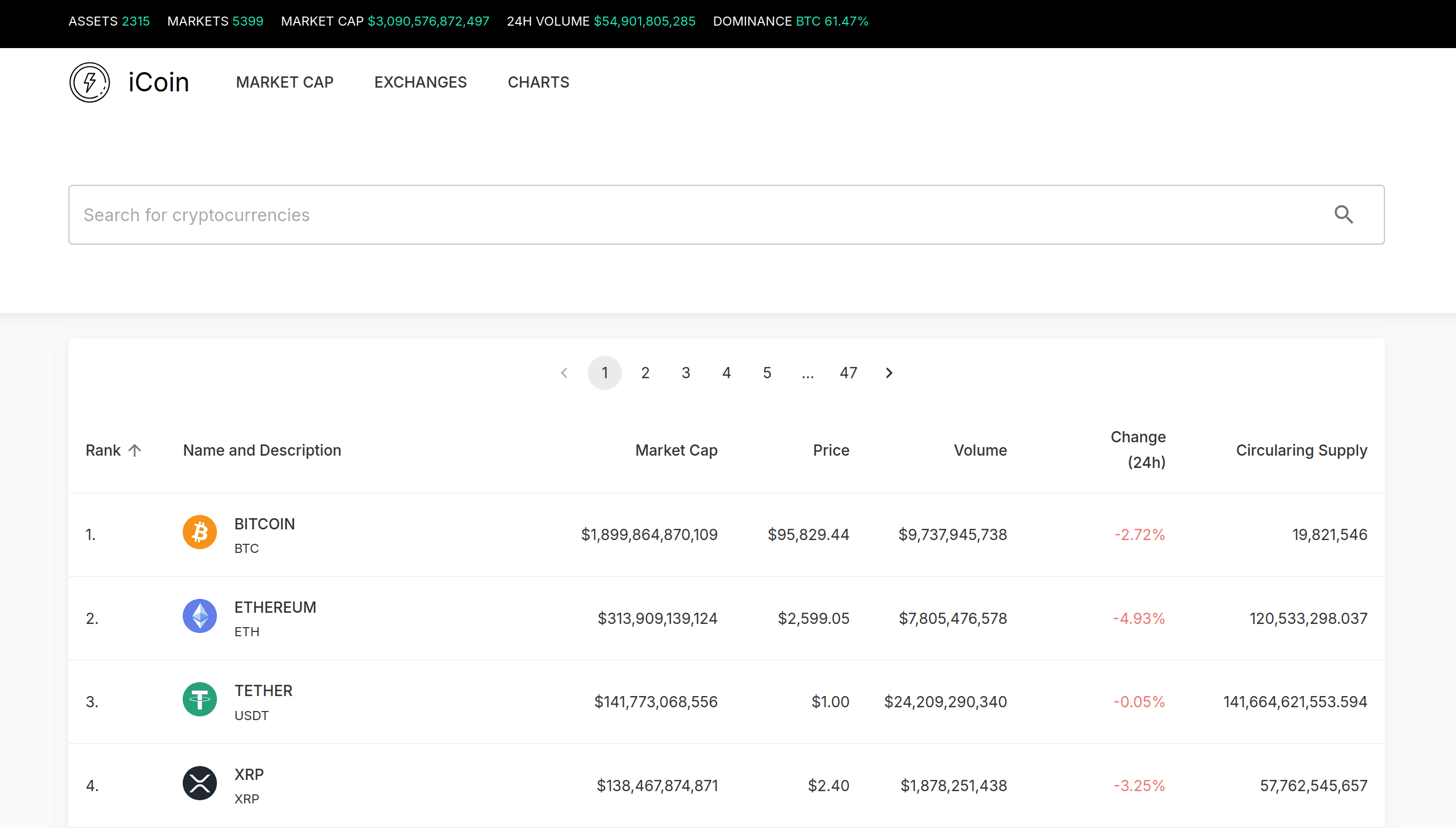Click Tether change -0.05%

(1139, 702)
